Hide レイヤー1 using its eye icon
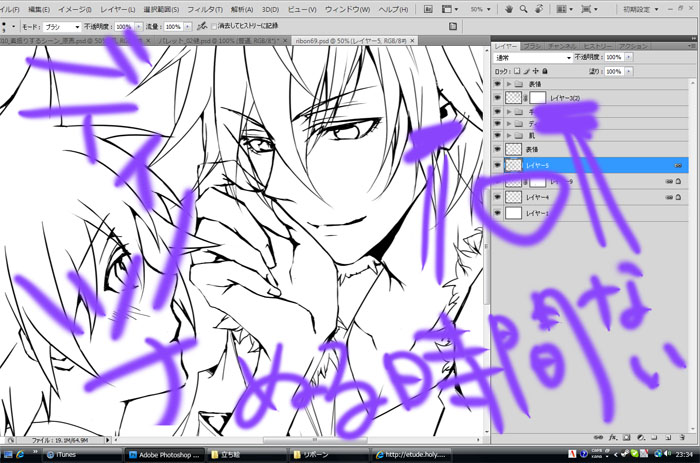The height and width of the screenshot is (463, 700). coord(498,213)
